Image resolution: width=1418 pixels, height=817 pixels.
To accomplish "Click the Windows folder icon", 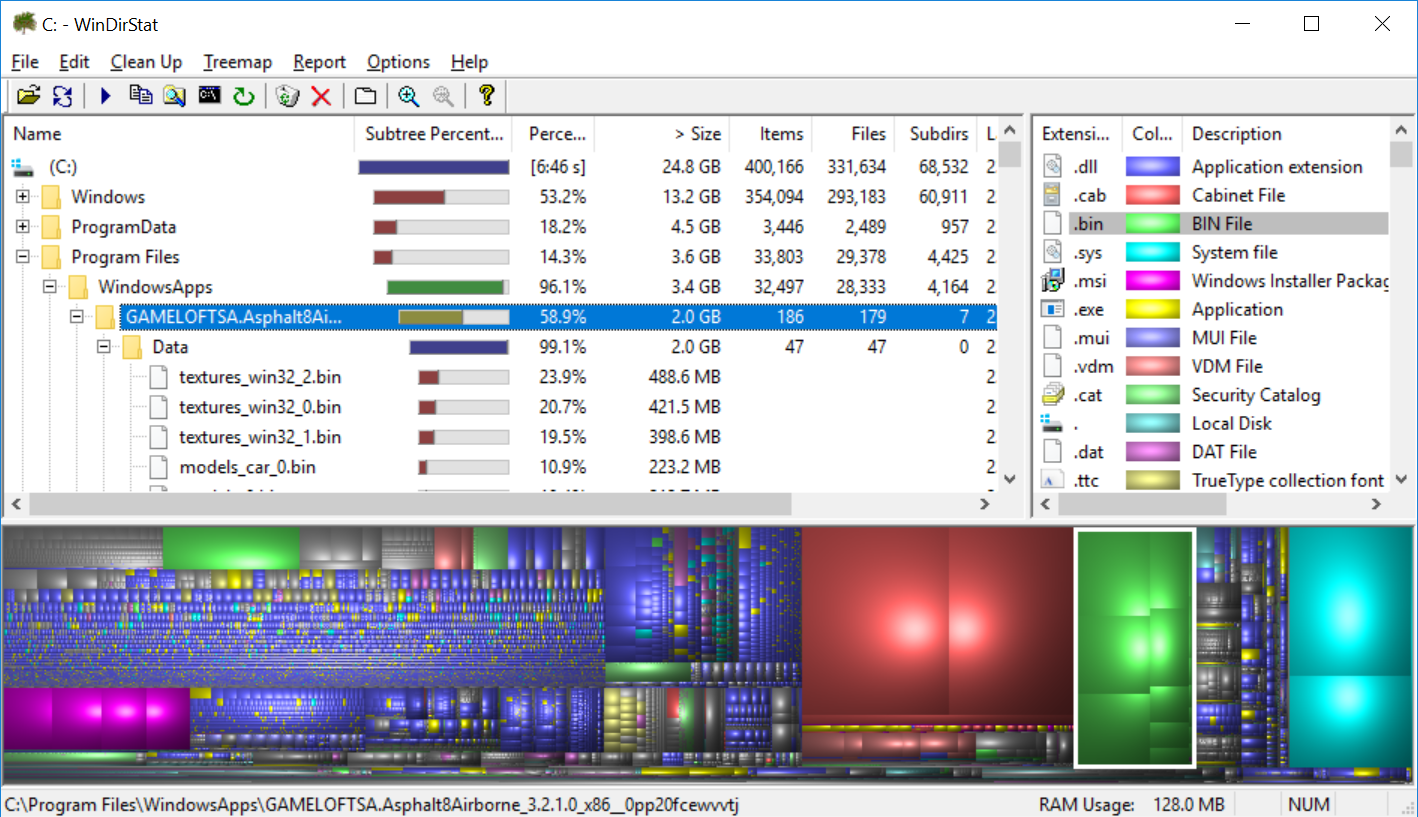I will click(51, 197).
